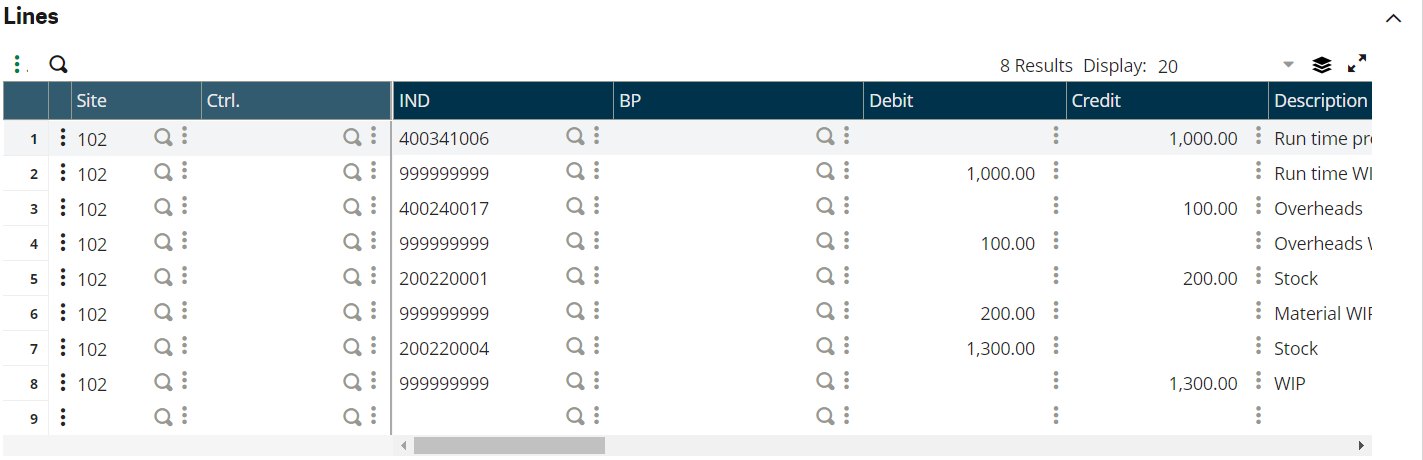Click the stacked layers view icon
This screenshot has height=460, width=1423.
coord(1322,65)
